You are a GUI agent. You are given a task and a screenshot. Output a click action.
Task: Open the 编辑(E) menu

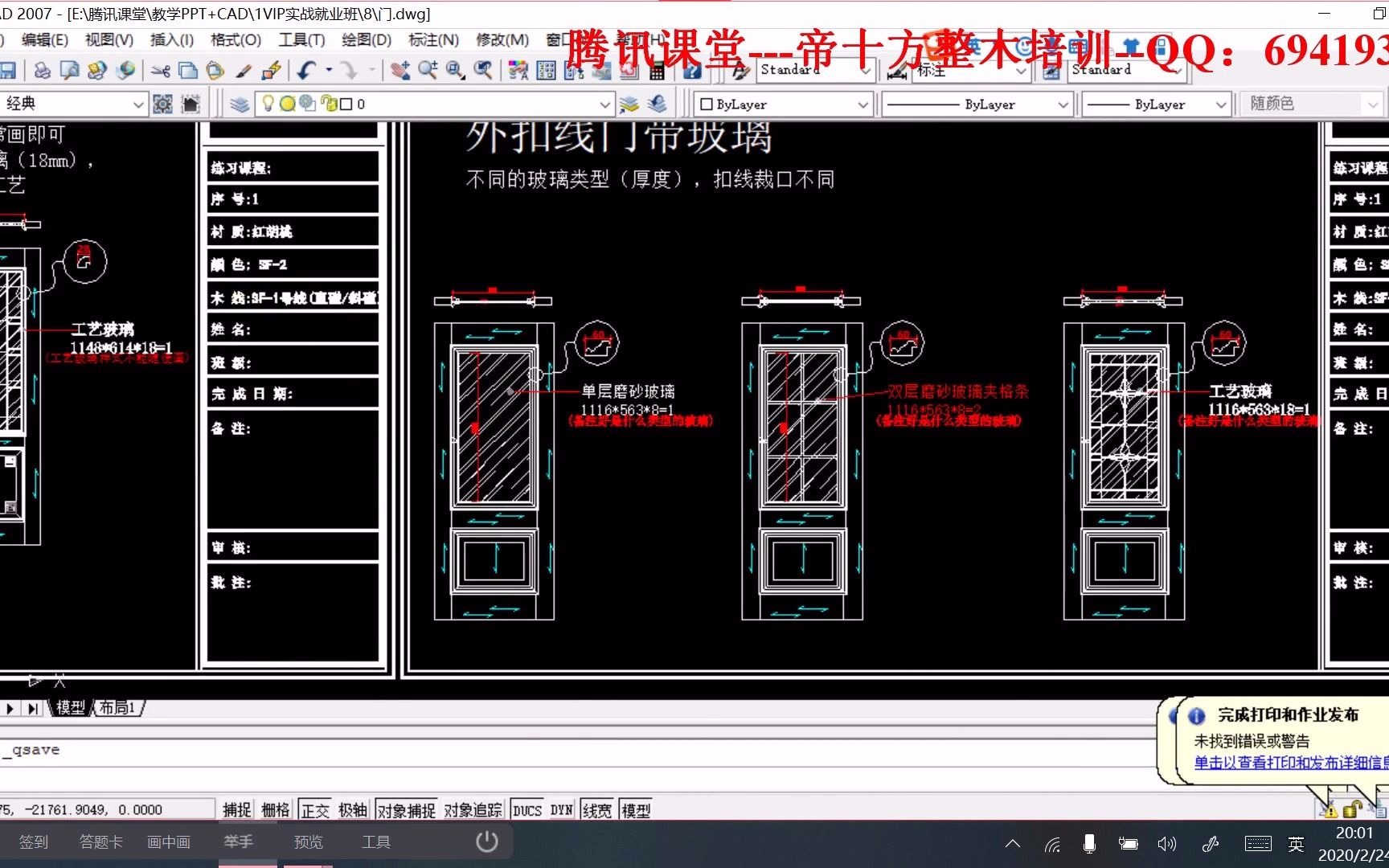point(44,39)
